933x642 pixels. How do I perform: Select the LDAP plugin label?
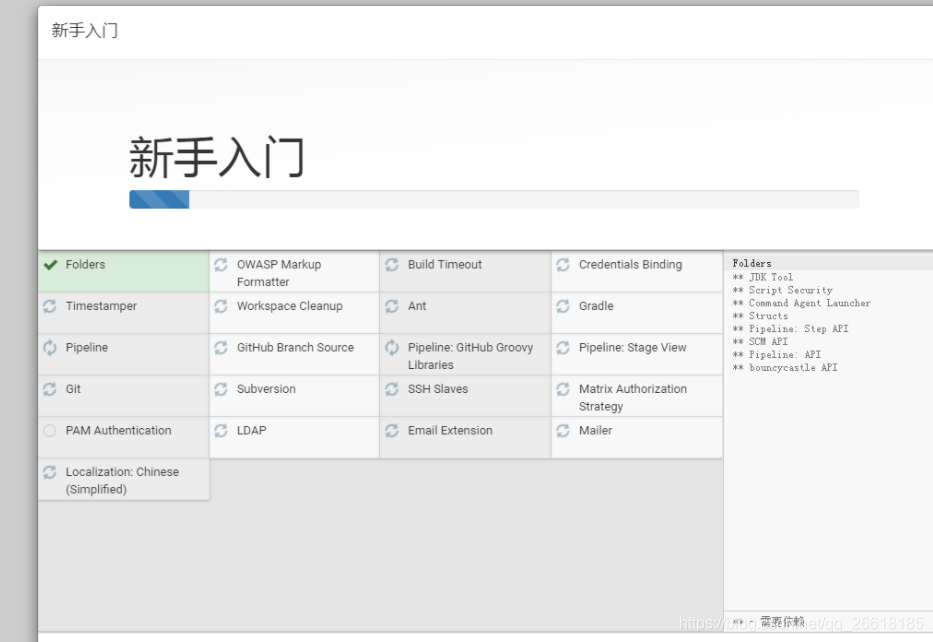coord(252,430)
